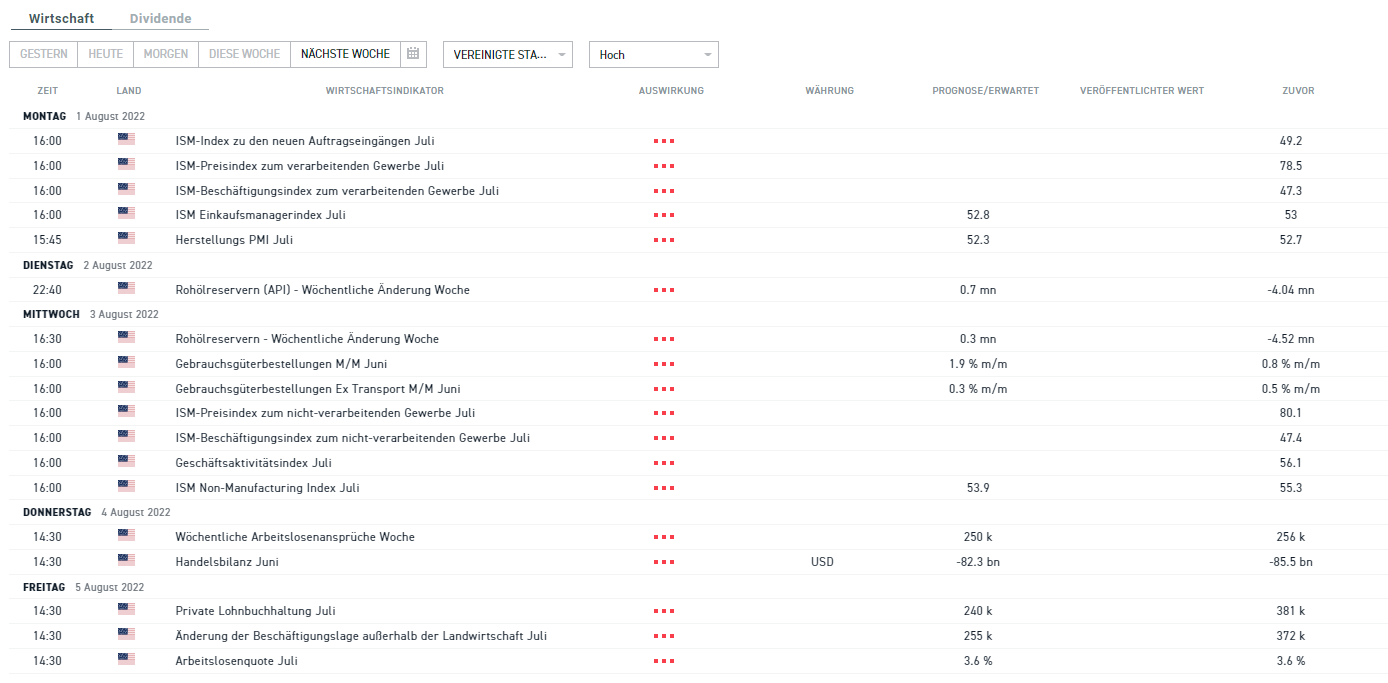1388x683 pixels.
Task: Switch to the Wirtschaft tab
Action: pyautogui.click(x=61, y=19)
